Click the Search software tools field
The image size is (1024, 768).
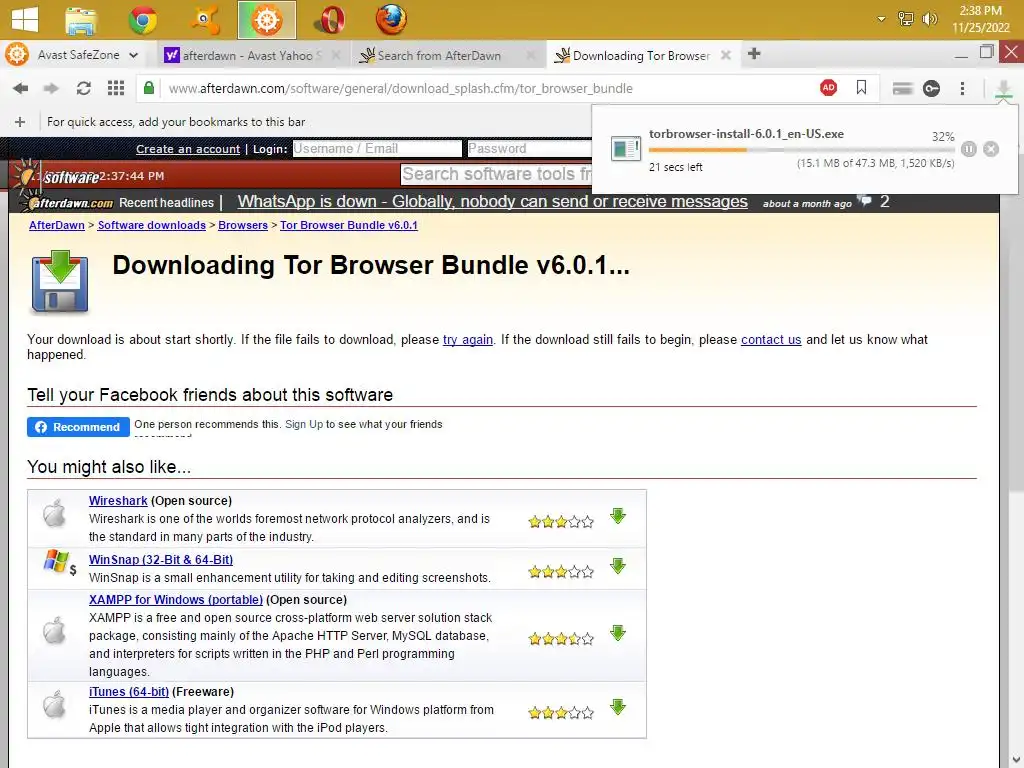[496, 174]
